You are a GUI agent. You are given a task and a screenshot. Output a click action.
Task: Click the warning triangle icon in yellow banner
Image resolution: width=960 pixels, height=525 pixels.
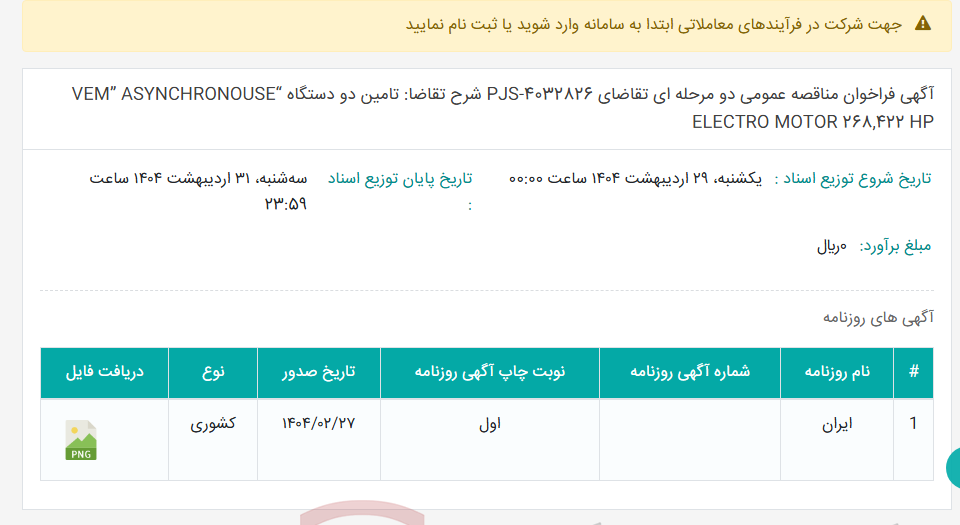[923, 24]
